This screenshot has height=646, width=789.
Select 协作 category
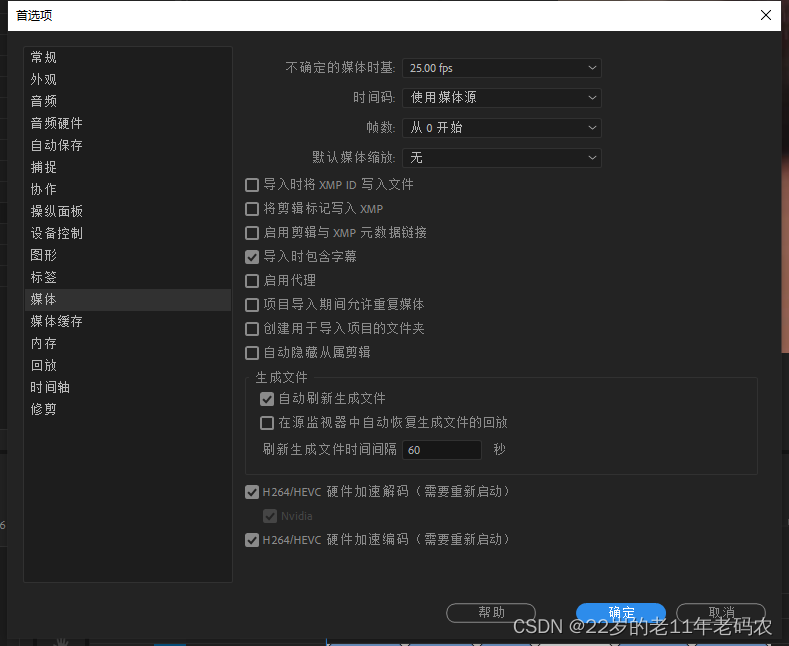tap(128, 189)
